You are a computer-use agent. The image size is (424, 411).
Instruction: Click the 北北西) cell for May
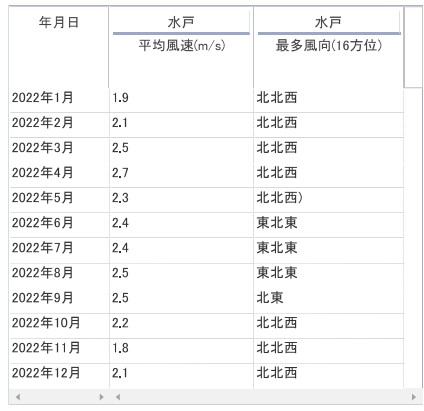click(x=329, y=199)
